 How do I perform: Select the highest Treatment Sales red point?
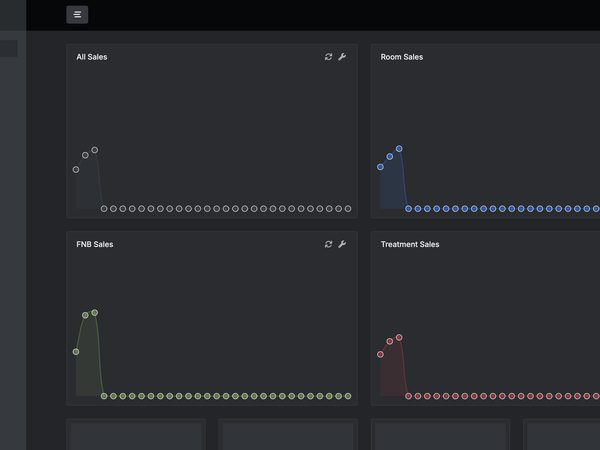click(x=399, y=338)
